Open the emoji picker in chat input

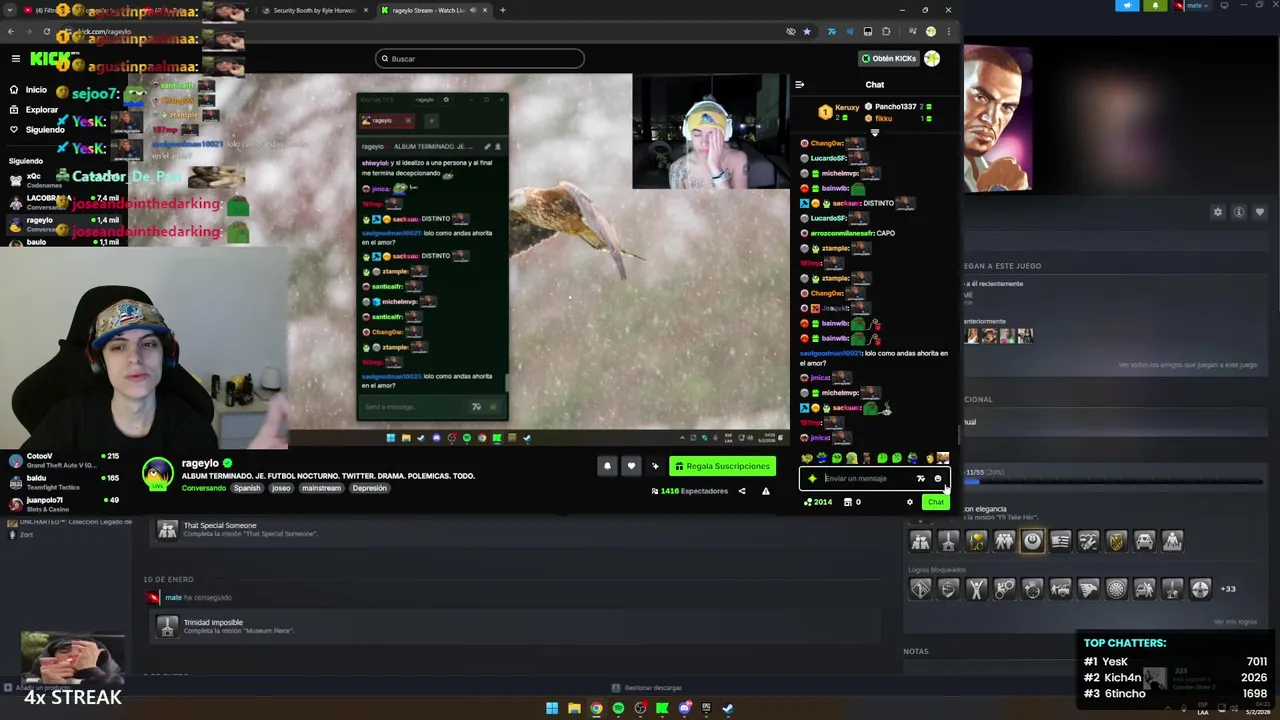pos(938,478)
